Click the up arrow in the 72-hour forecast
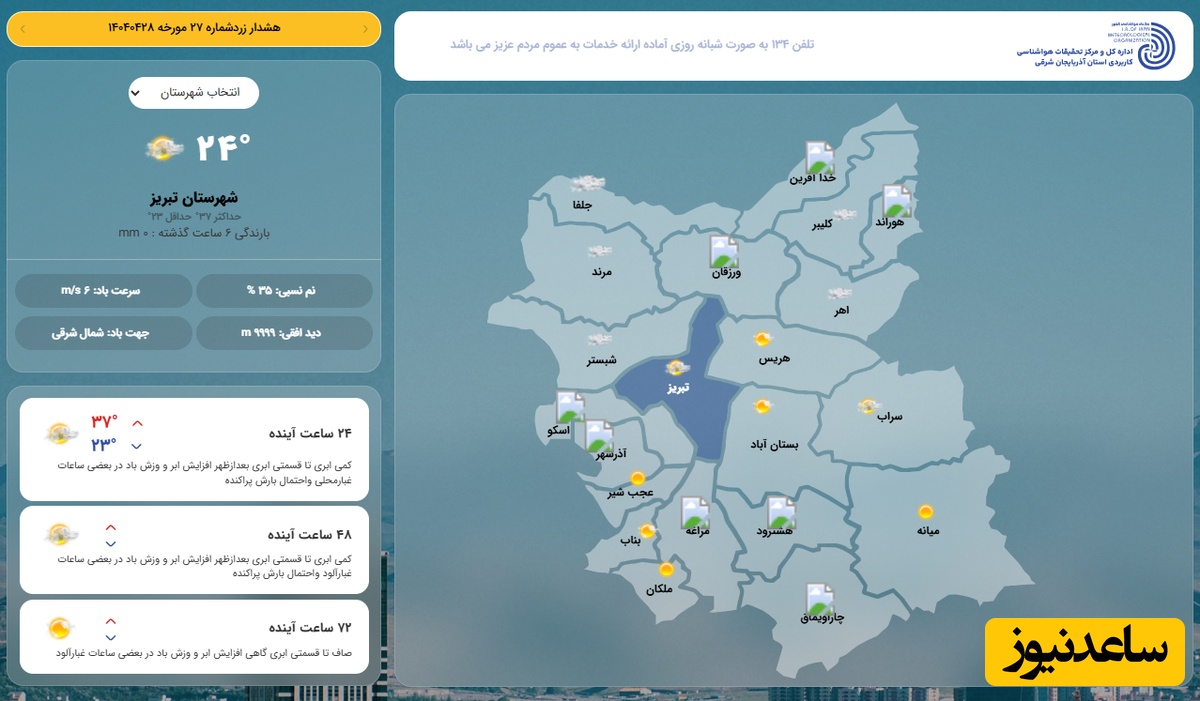This screenshot has height=701, width=1200. pos(111,621)
